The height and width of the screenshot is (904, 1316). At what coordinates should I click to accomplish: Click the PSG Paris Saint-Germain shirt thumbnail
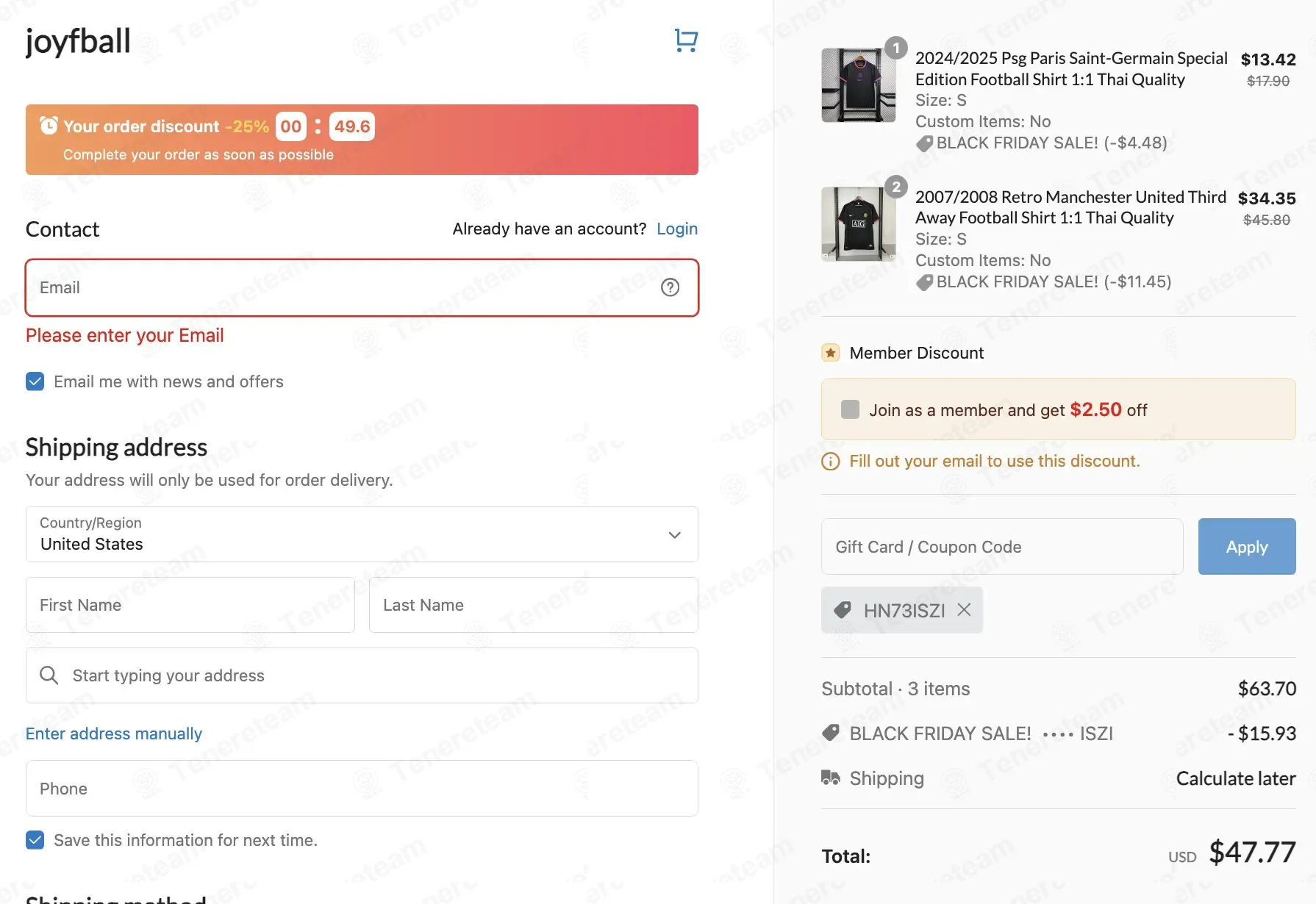(859, 85)
